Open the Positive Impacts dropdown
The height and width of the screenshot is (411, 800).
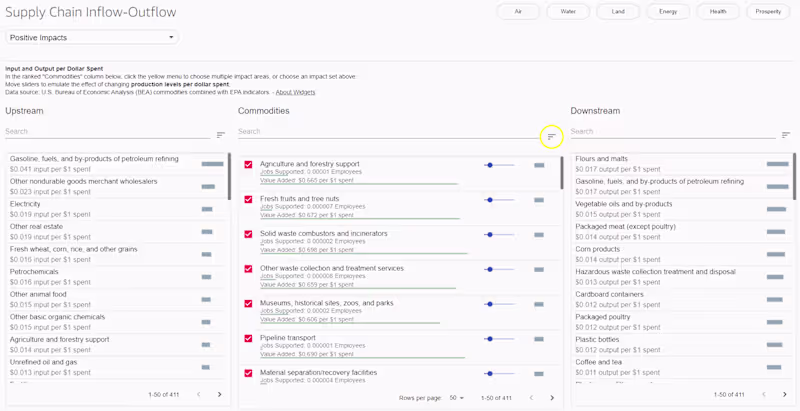92,37
